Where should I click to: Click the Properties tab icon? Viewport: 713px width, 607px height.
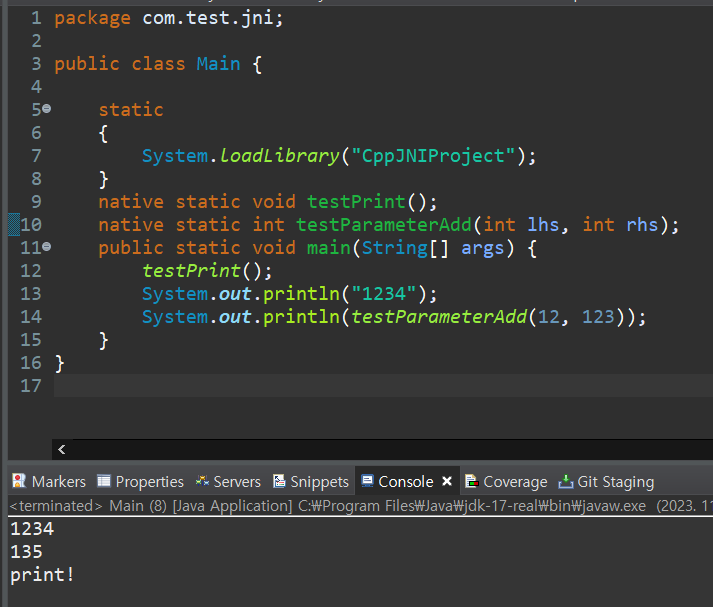[x=104, y=481]
